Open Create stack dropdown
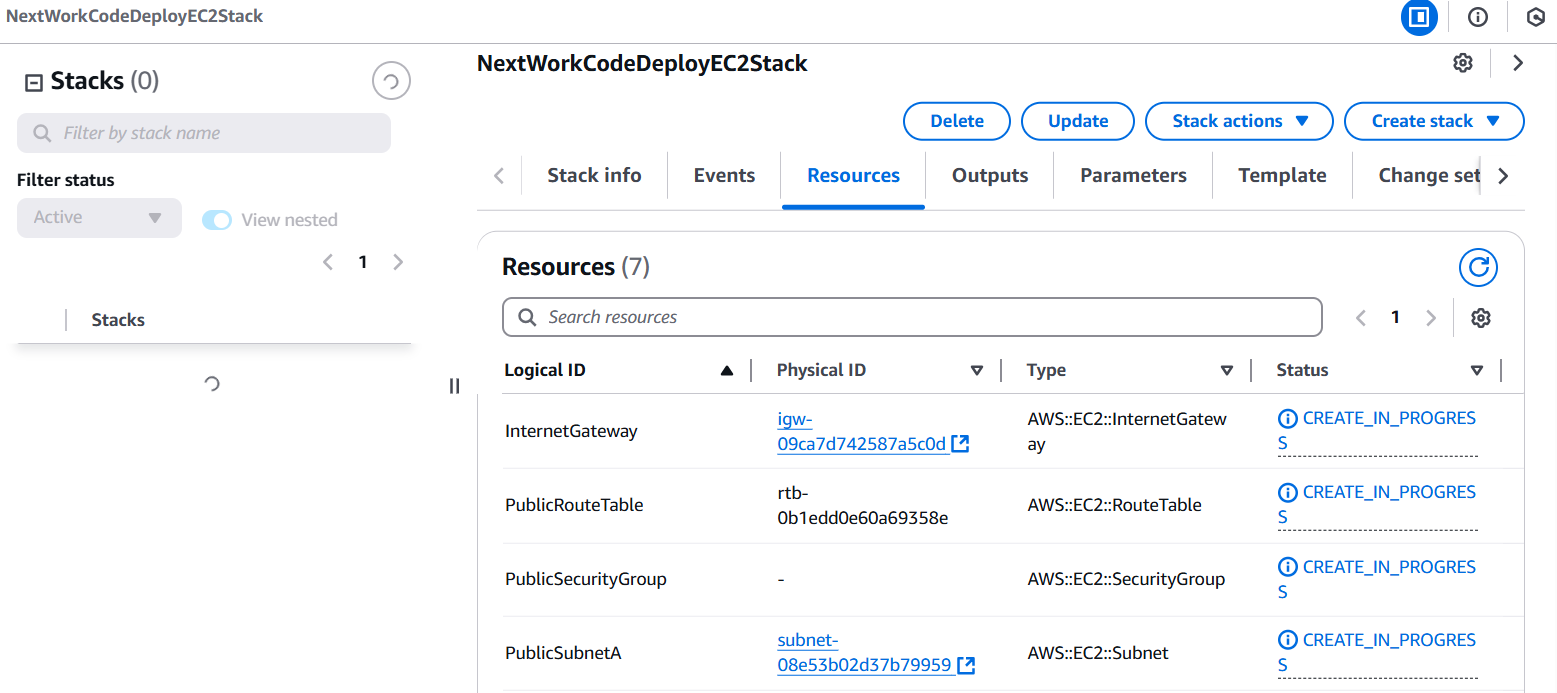 coord(1434,121)
